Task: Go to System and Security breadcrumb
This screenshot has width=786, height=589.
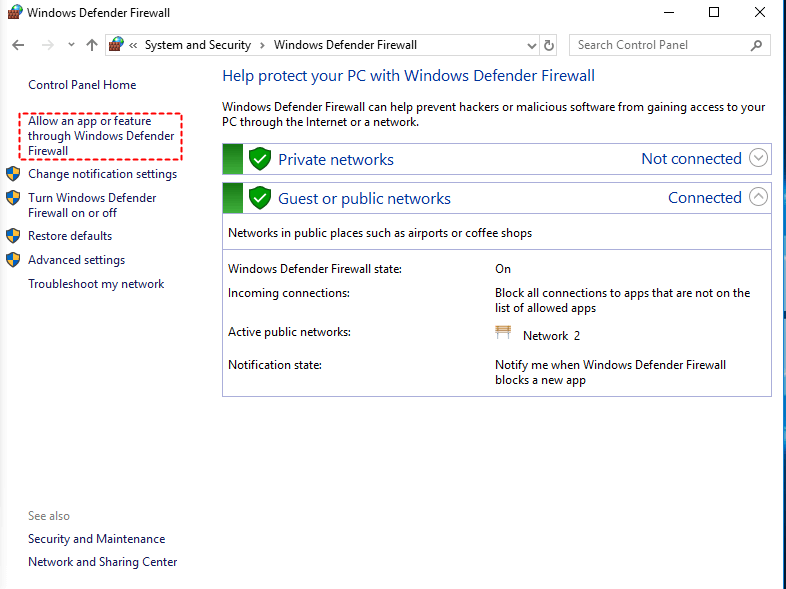Action: pyautogui.click(x=197, y=45)
